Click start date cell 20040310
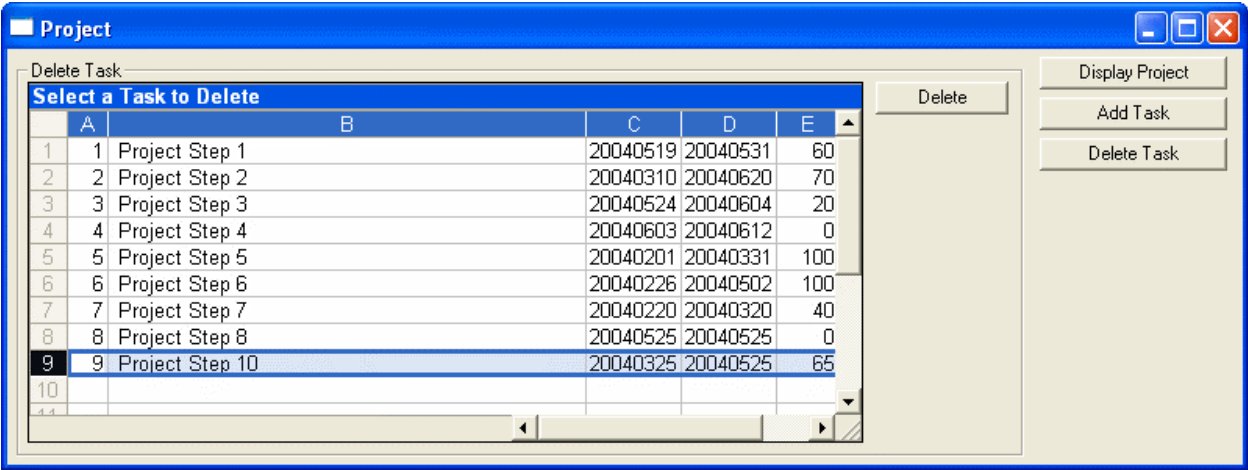Image resolution: width=1248 pixels, height=470 pixels. click(633, 178)
